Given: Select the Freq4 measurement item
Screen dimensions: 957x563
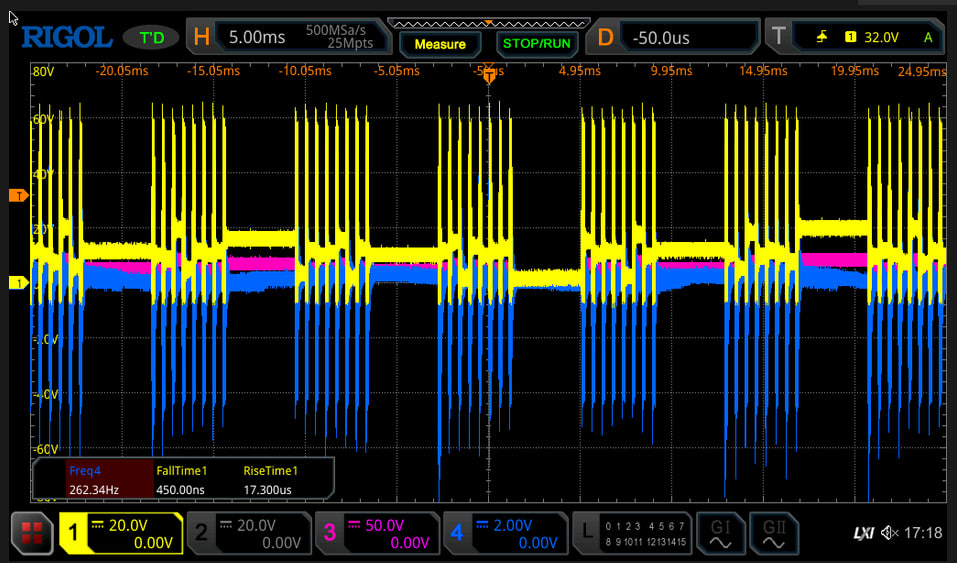Looking at the screenshot, I should coord(85,471).
